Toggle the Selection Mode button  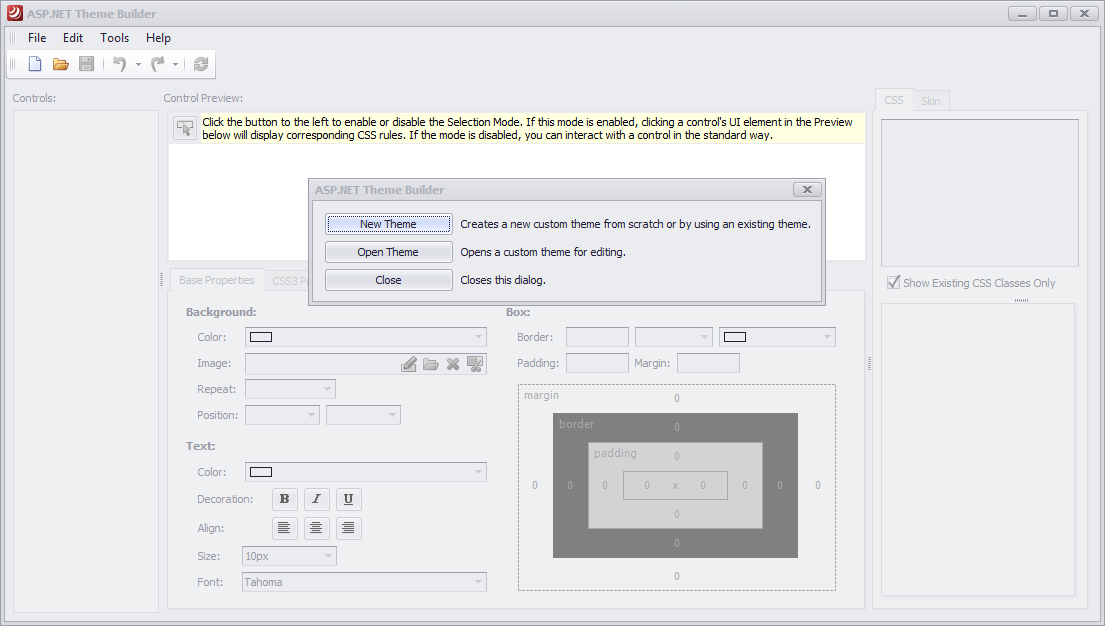185,128
